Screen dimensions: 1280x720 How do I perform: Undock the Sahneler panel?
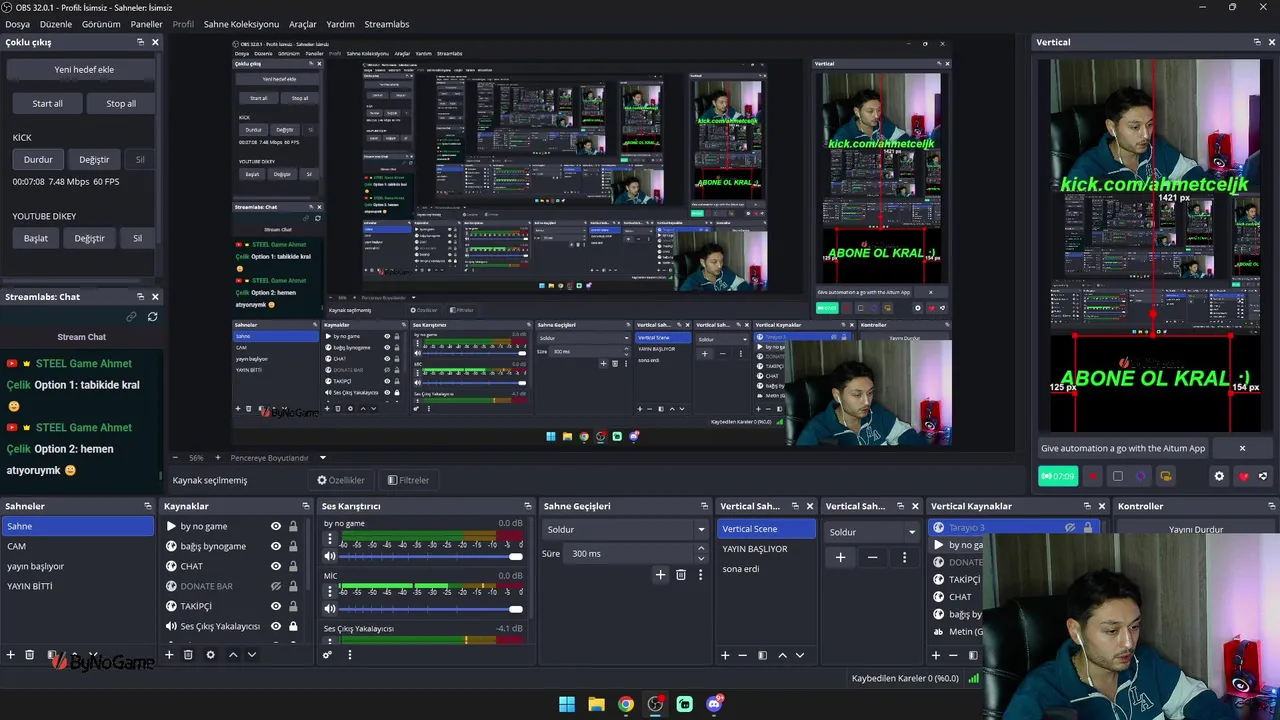point(148,506)
